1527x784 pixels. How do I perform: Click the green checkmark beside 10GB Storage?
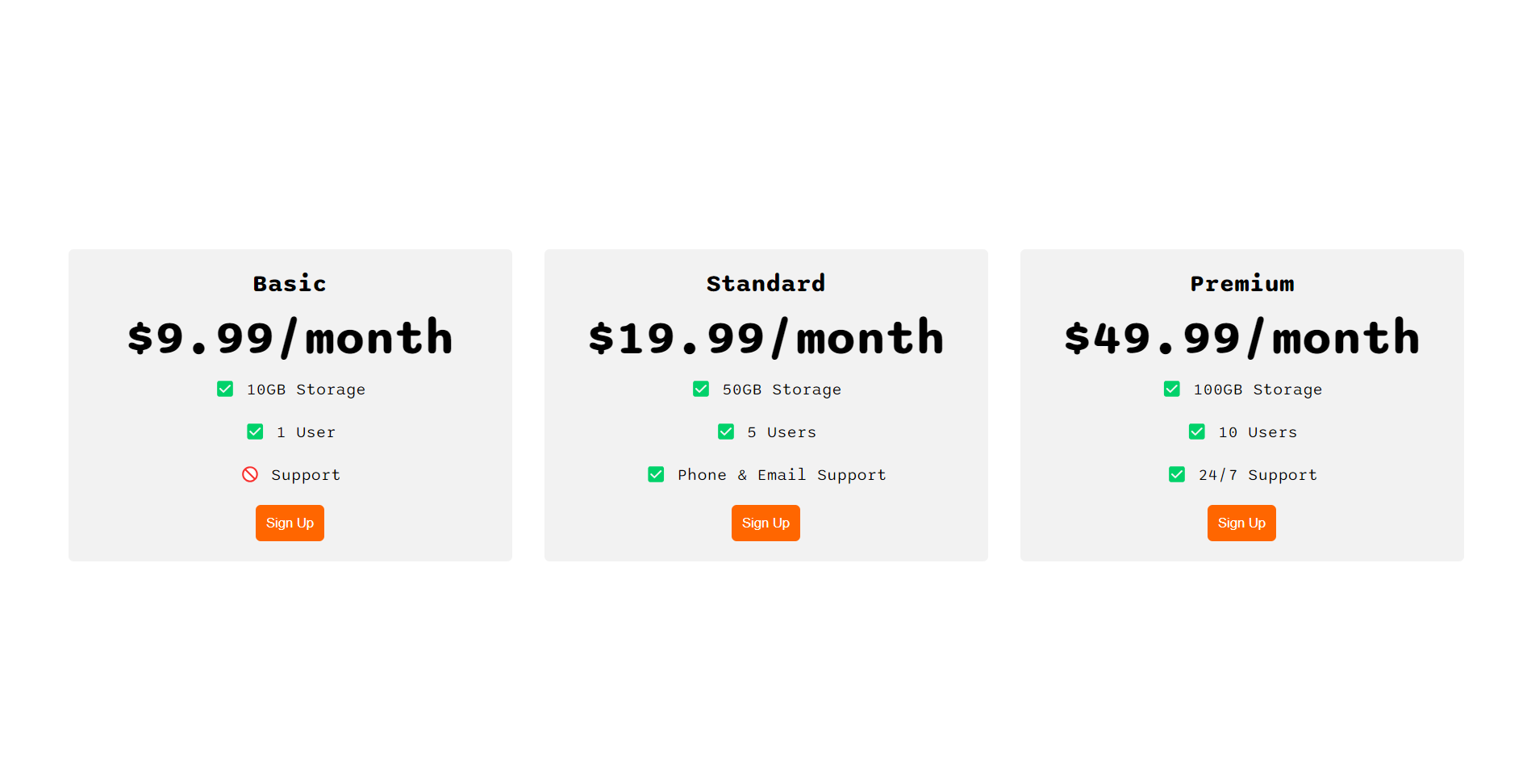224,389
